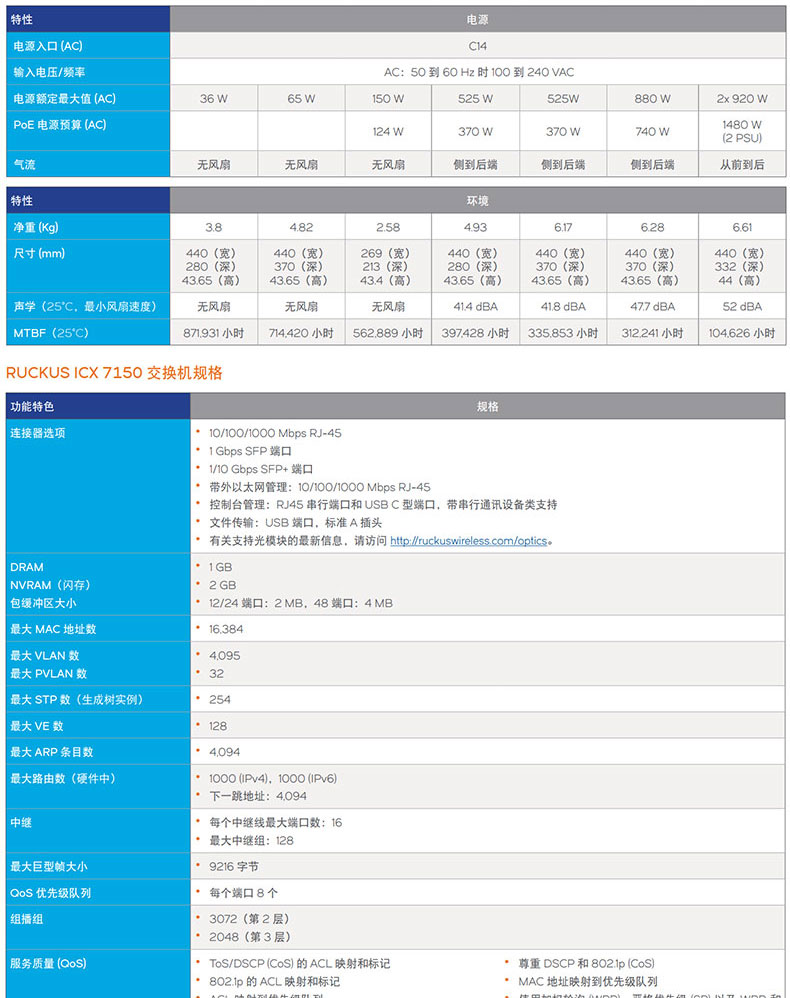The width and height of the screenshot is (790, 998).
Task: Click the 880 W power rating cell
Action: click(x=652, y=99)
